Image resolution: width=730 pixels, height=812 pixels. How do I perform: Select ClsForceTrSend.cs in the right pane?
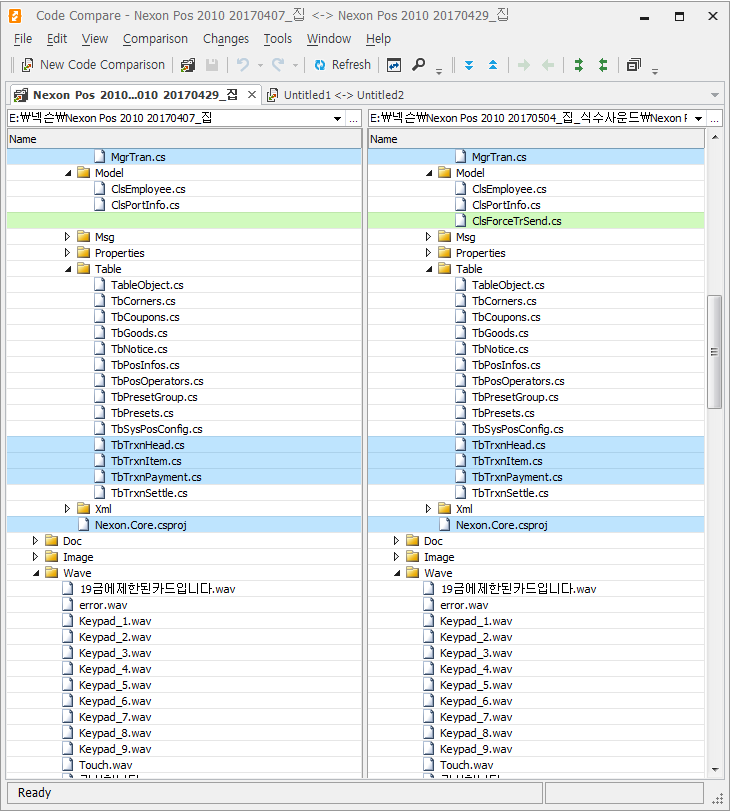pos(516,221)
